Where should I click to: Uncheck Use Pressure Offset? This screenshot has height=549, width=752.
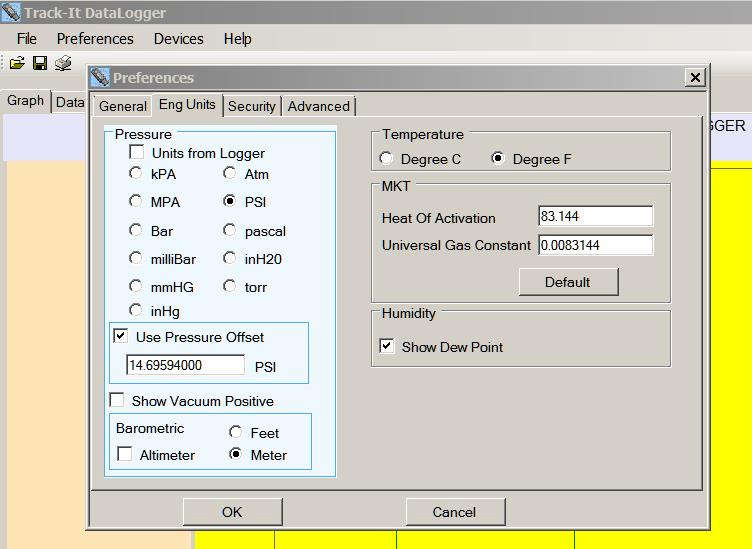120,336
